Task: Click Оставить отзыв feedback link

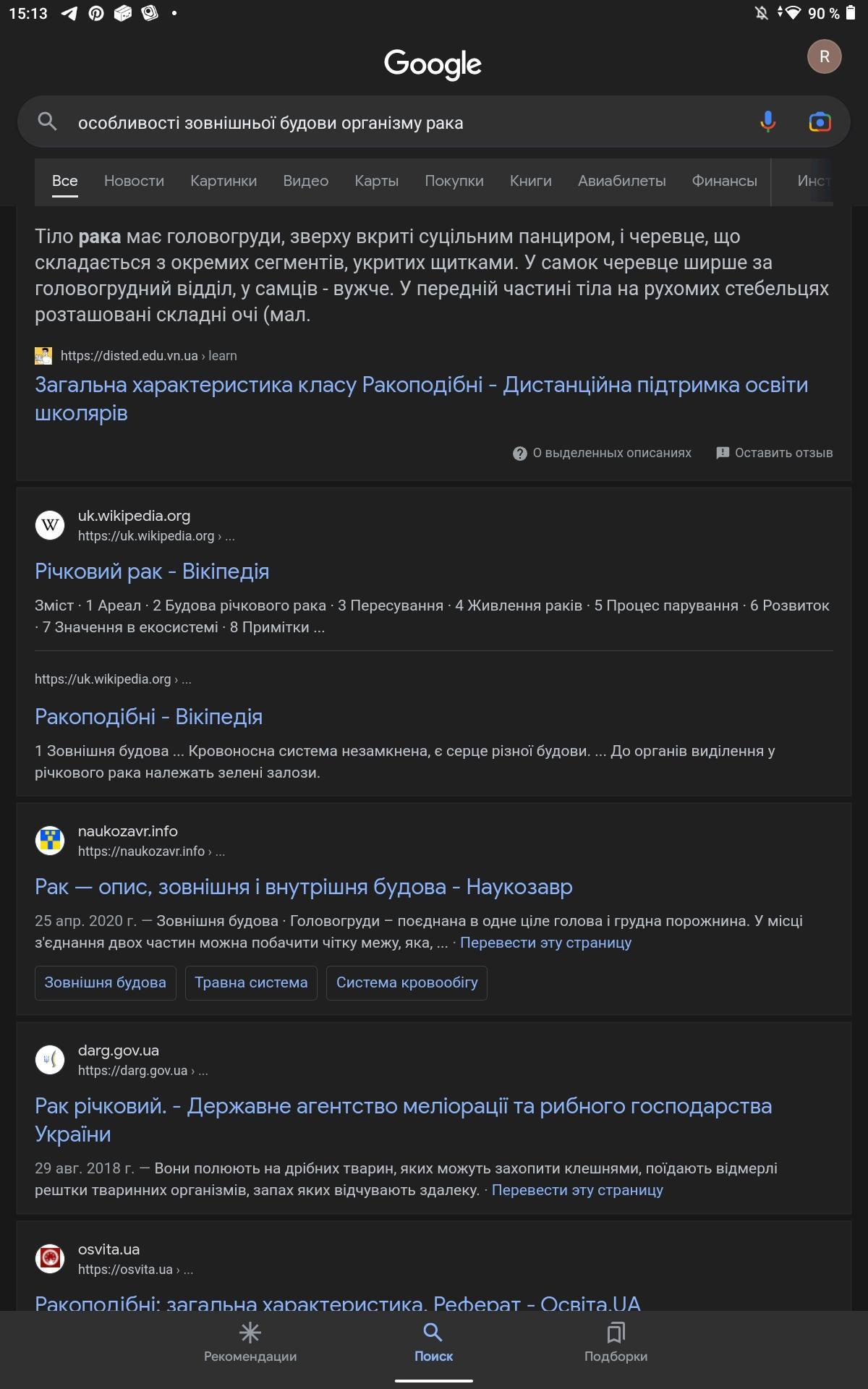Action: tap(774, 453)
